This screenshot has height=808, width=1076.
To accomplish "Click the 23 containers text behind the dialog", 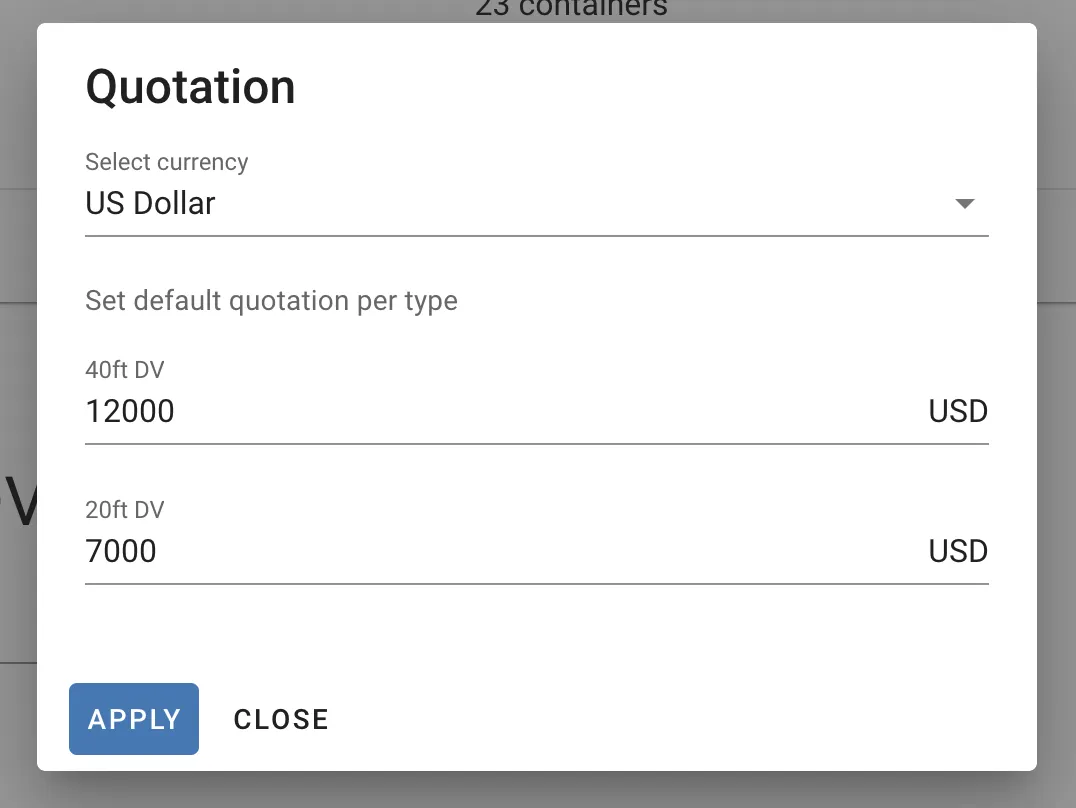I will pyautogui.click(x=571, y=8).
